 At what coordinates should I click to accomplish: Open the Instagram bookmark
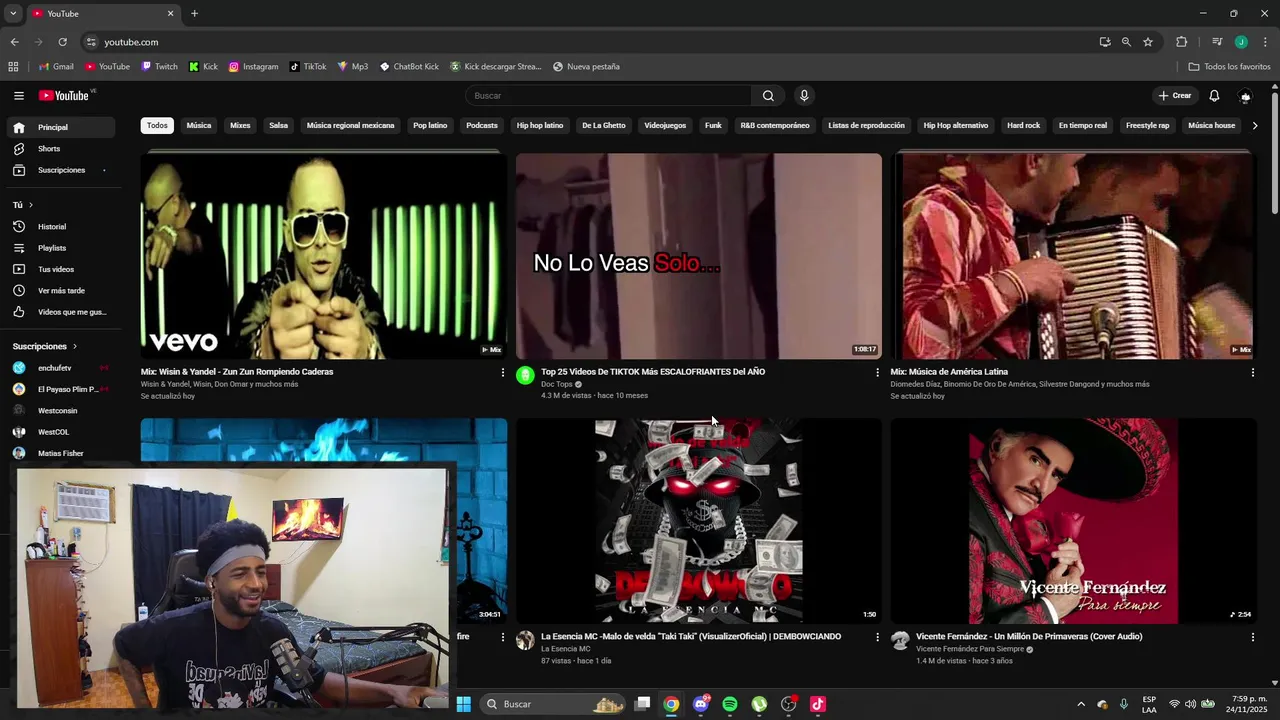tap(253, 67)
